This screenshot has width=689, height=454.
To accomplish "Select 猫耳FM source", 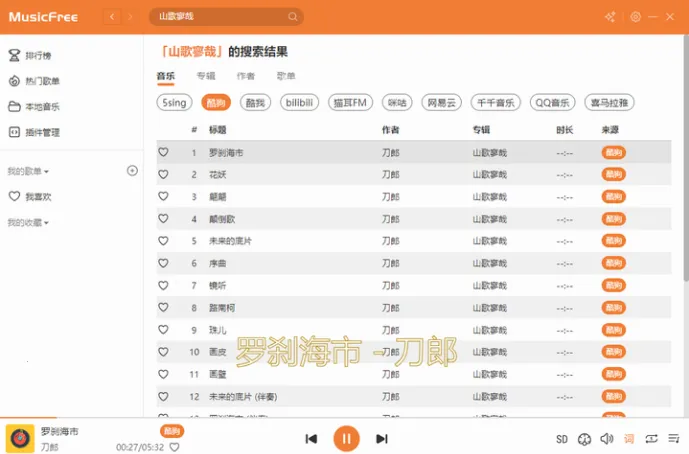I will [x=350, y=102].
